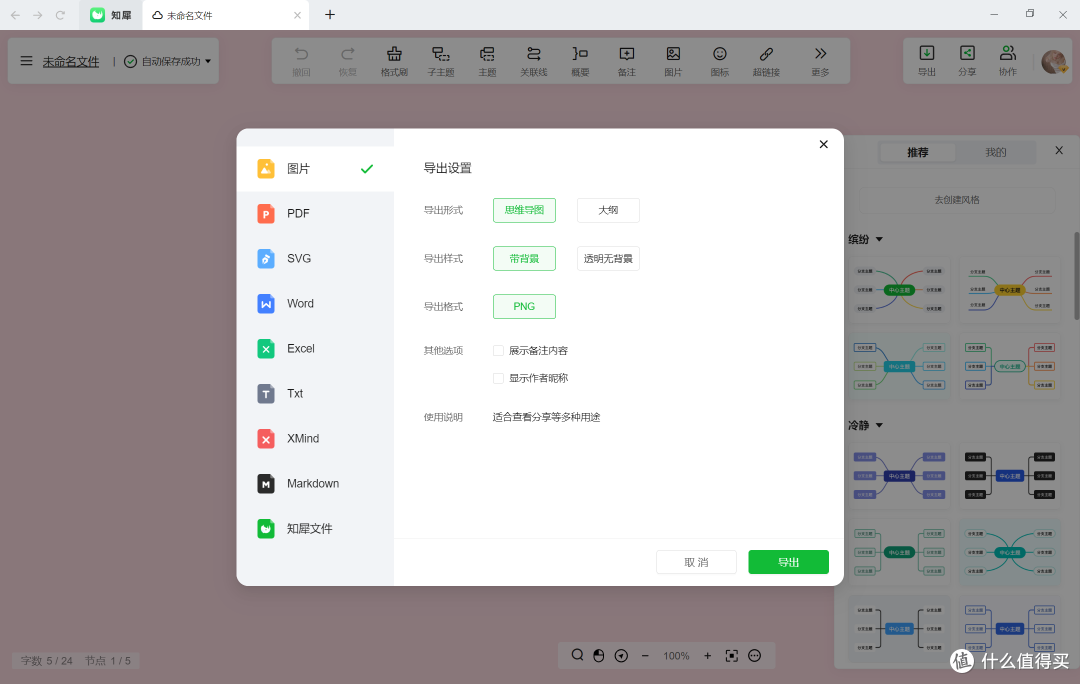Select PDF export type
Image resolution: width=1080 pixels, height=684 pixels.
click(x=315, y=214)
